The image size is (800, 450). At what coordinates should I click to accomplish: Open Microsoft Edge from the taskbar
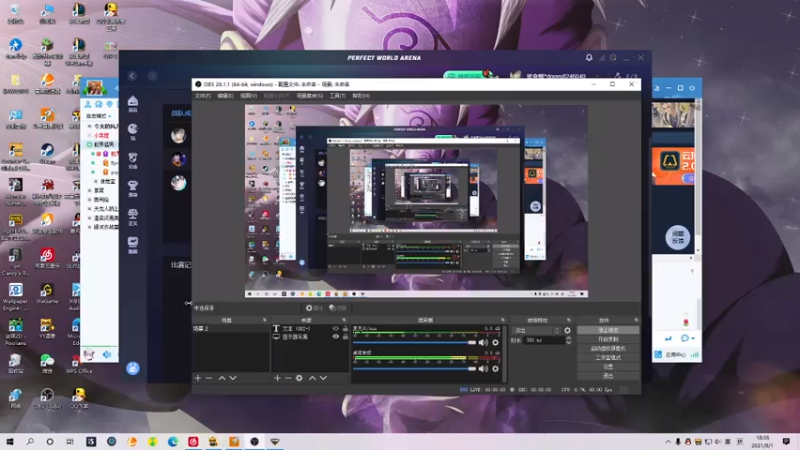click(x=172, y=441)
